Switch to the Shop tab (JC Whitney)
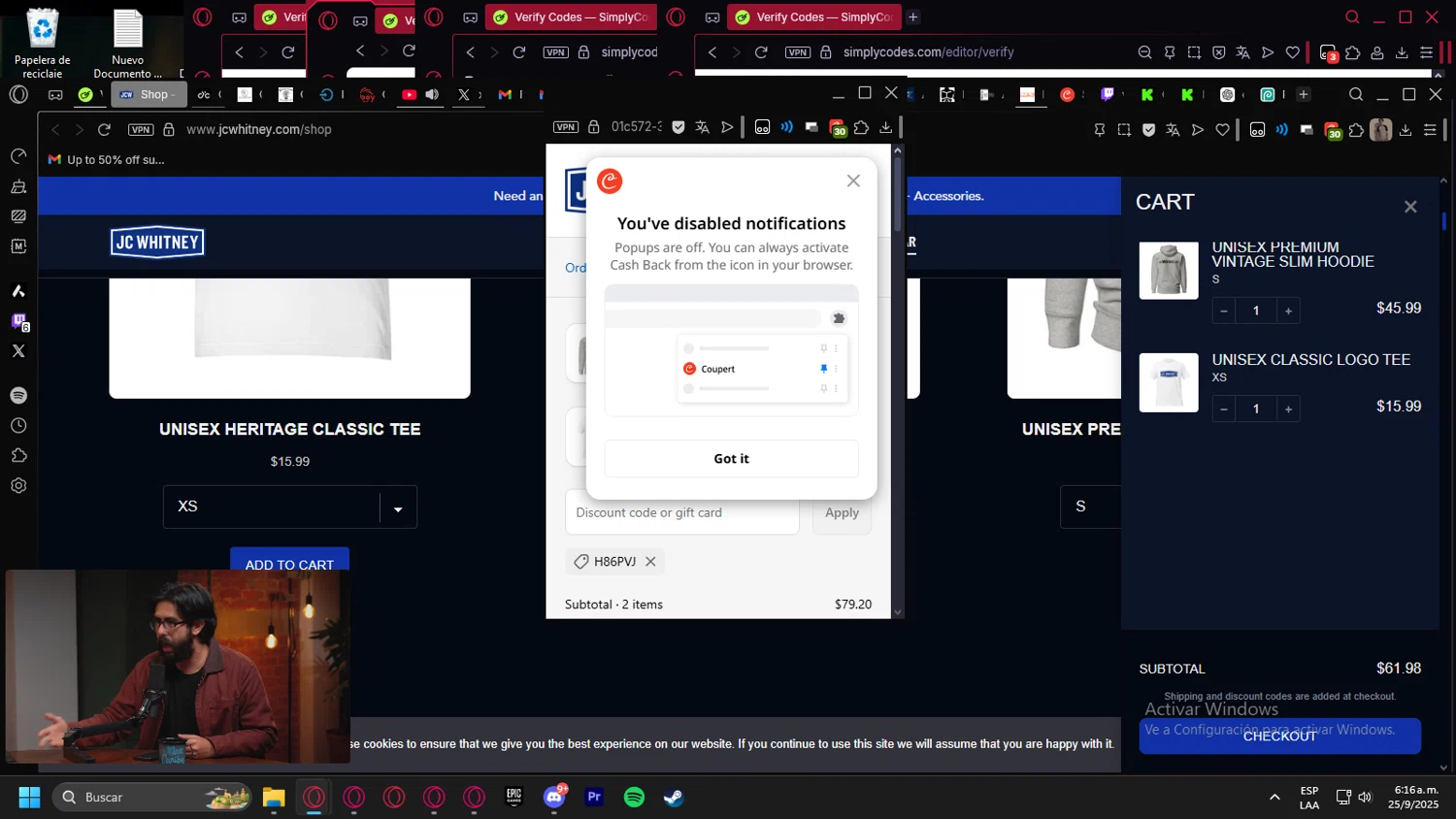The image size is (1456, 819). point(149,94)
